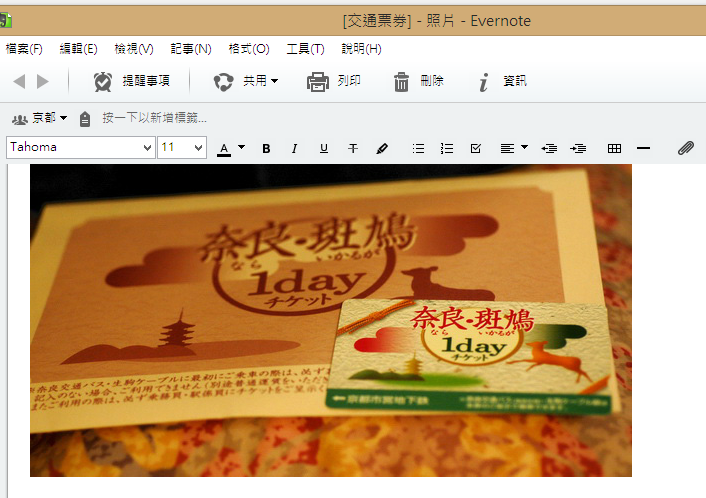706x498 pixels.
Task: Click the 刪除 trash can icon
Action: coord(401,82)
